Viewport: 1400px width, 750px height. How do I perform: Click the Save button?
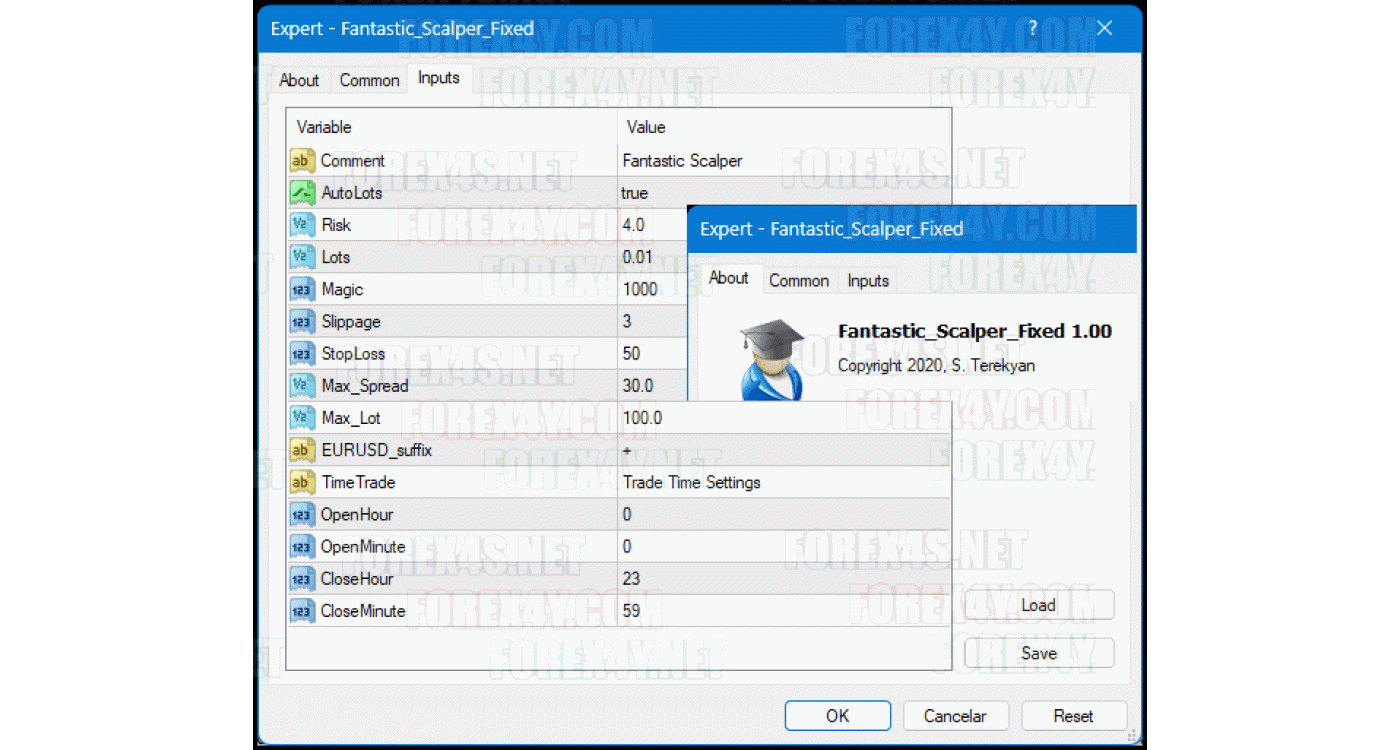pyautogui.click(x=1038, y=653)
